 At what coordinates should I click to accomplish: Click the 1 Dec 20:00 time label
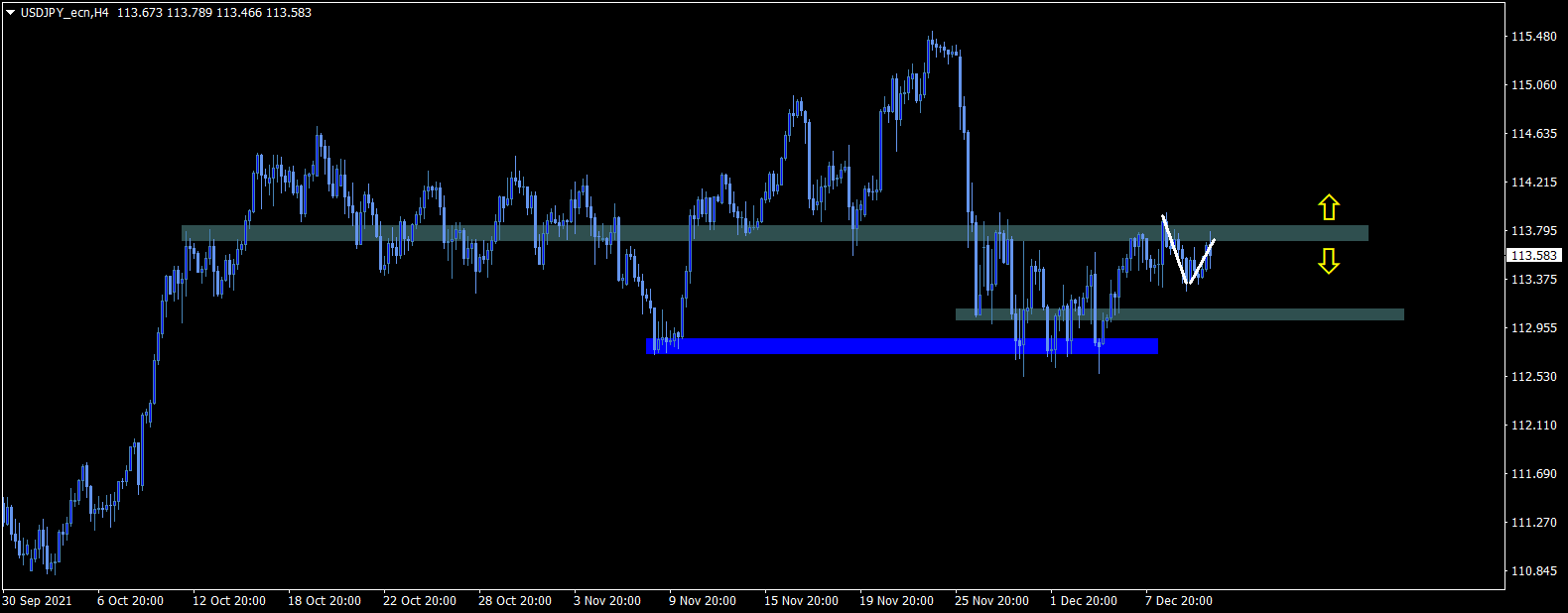click(1084, 601)
